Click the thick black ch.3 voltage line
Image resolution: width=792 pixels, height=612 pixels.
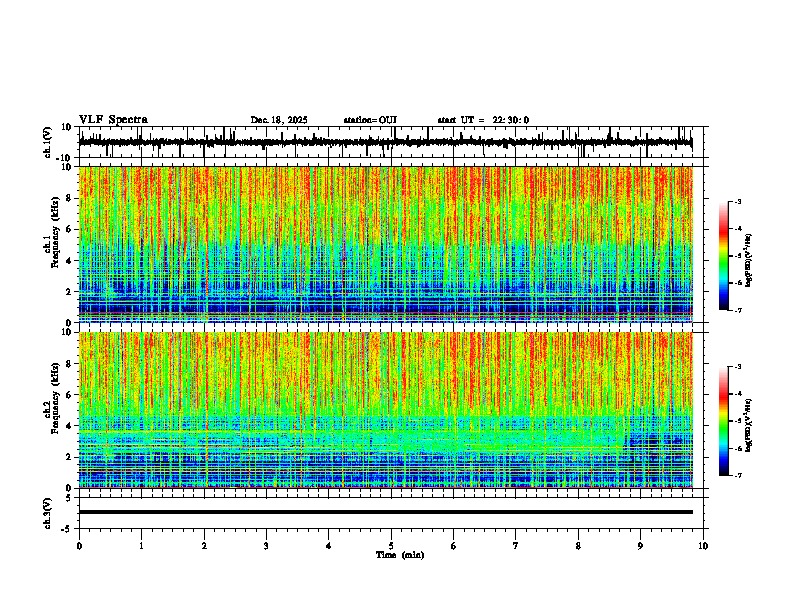pos(386,512)
